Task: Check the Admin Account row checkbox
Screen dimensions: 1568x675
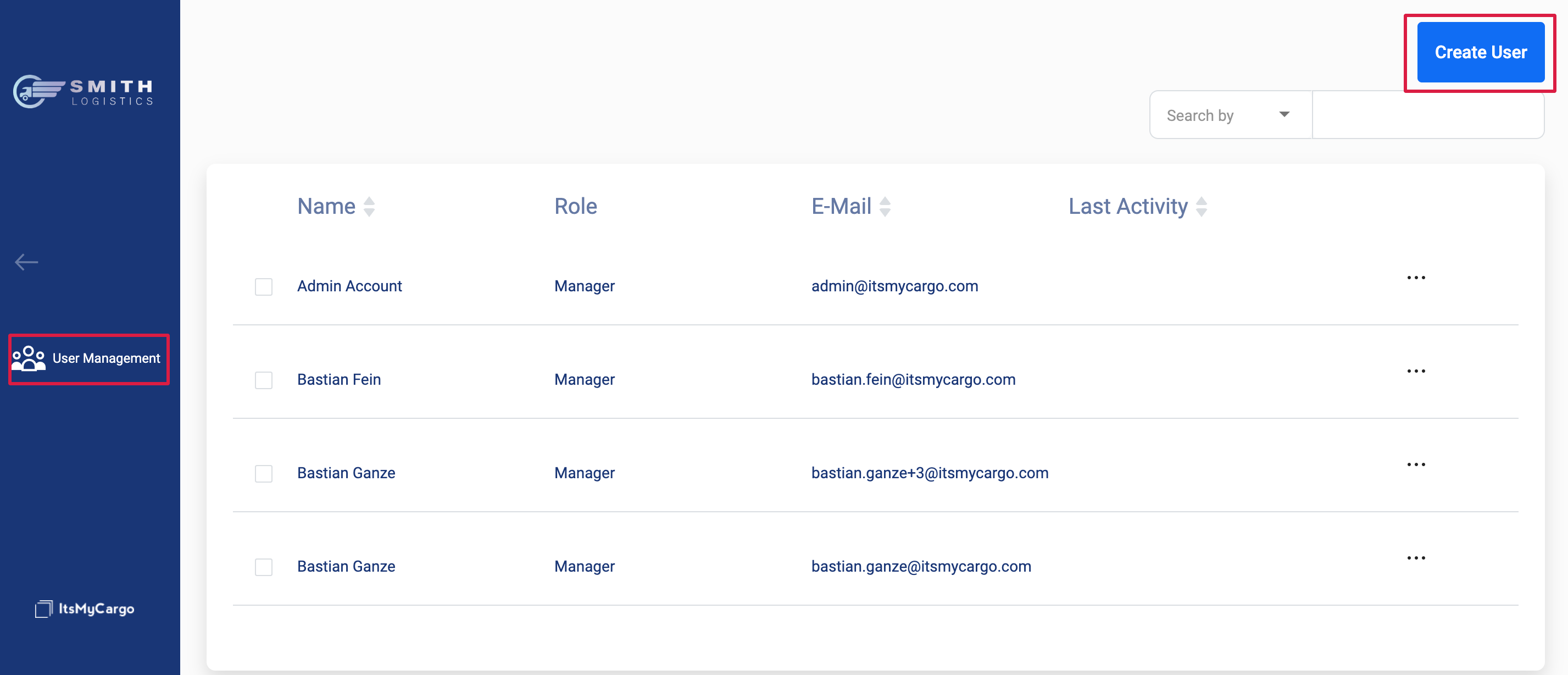Action: (264, 286)
